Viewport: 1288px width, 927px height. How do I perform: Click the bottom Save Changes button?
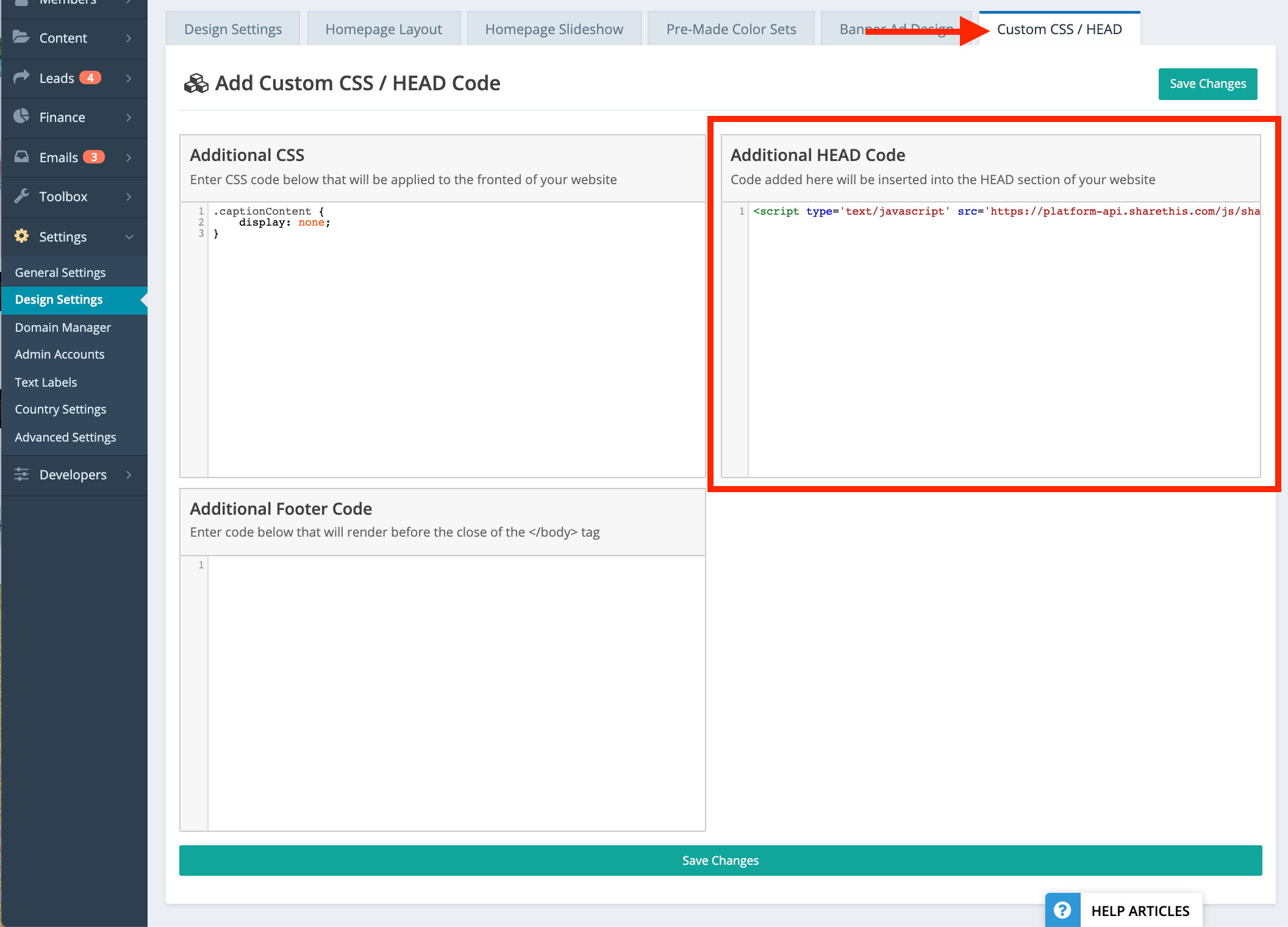pos(720,860)
